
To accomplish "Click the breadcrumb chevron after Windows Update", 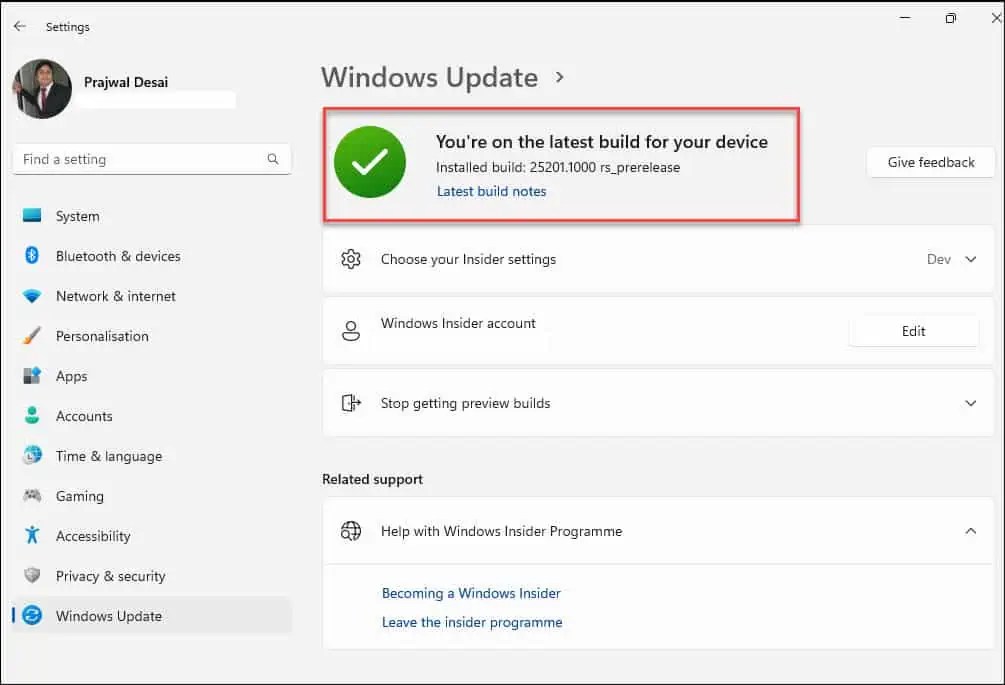I will click(x=560, y=78).
